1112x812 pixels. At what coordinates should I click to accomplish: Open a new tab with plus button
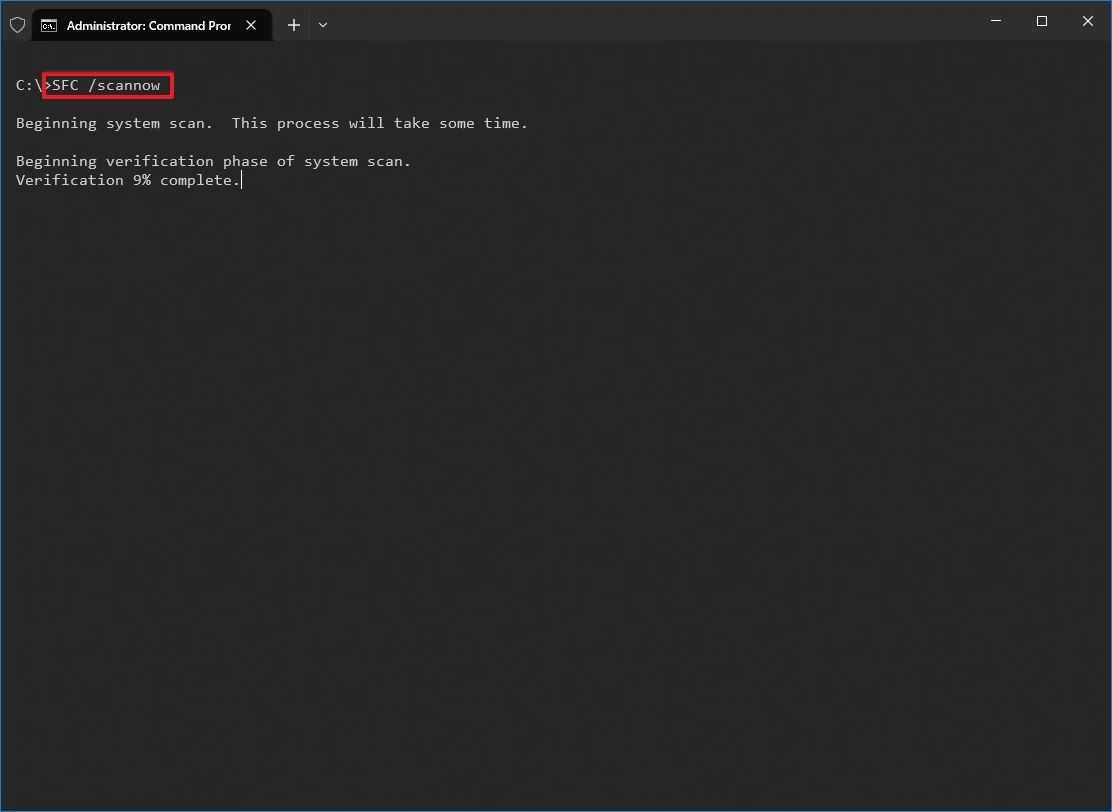point(294,25)
